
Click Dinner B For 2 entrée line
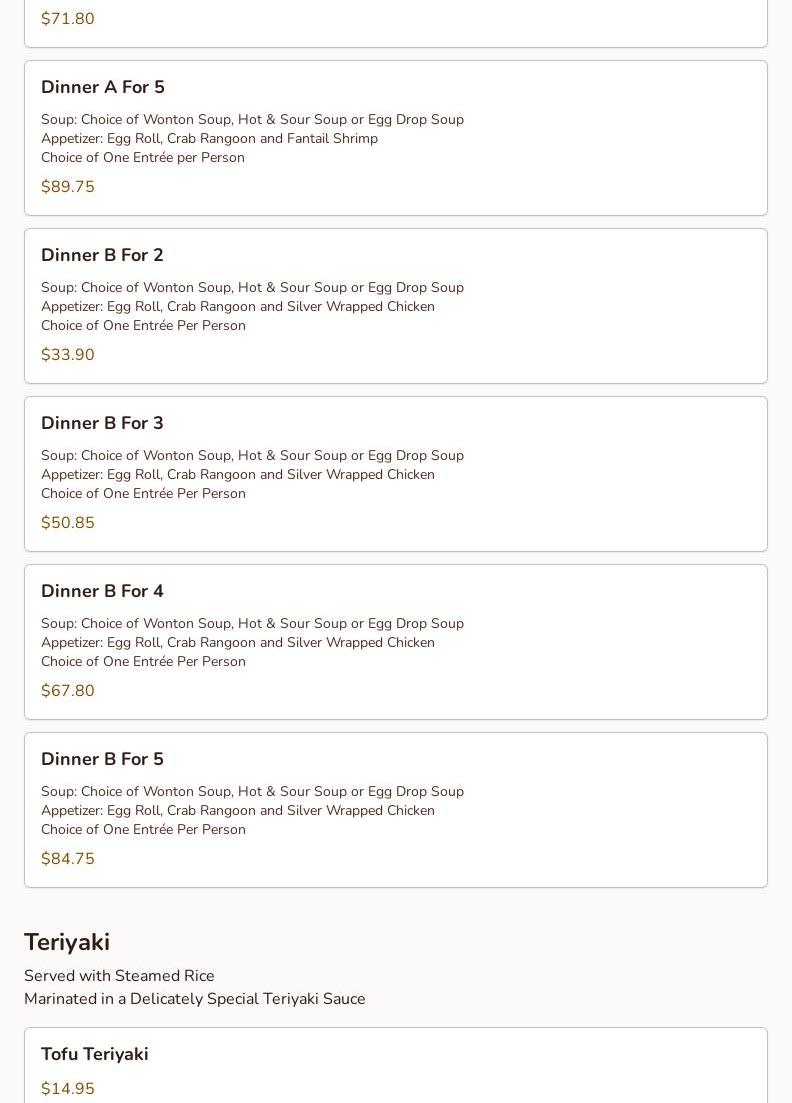click(x=143, y=326)
